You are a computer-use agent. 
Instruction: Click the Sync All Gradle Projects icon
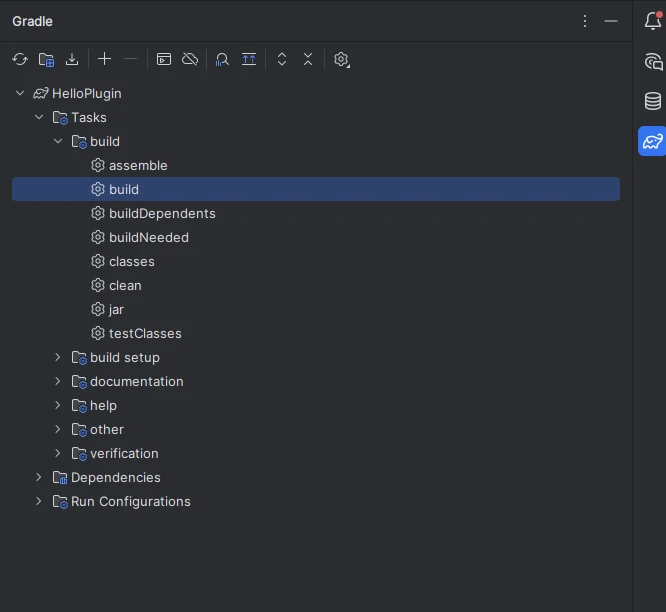click(20, 60)
